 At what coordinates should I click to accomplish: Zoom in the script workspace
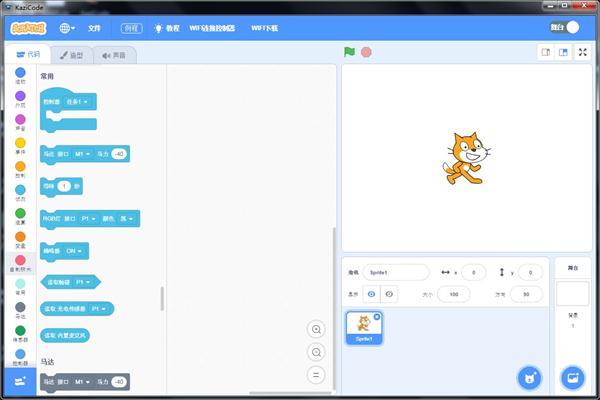[x=316, y=329]
